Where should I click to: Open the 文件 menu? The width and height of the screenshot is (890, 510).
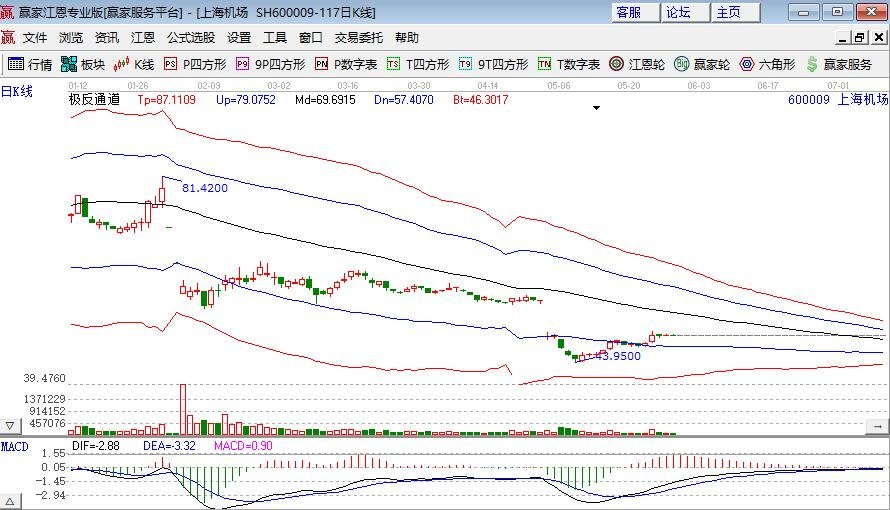click(35, 37)
